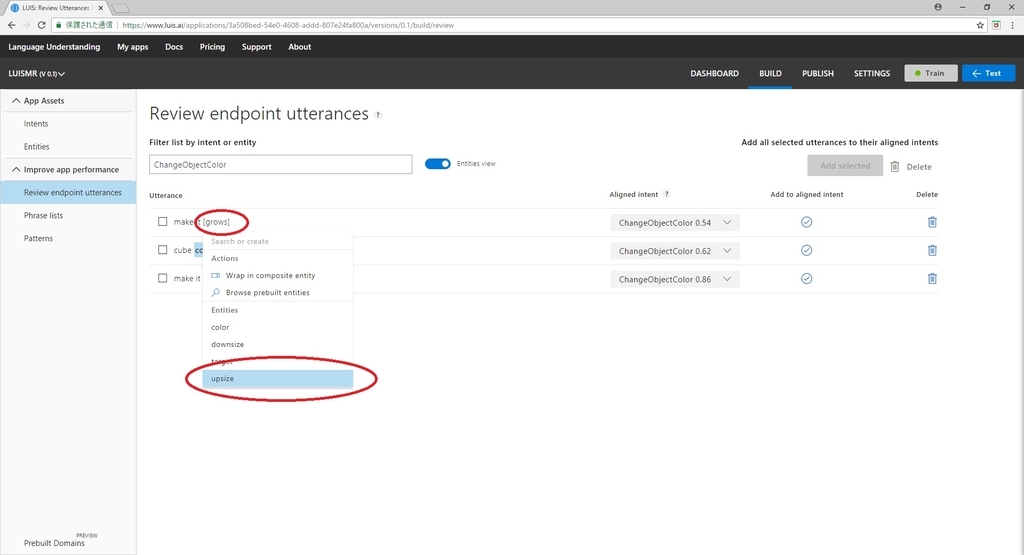Viewport: 1024px width, 555px height.
Task: Open aligned intent dropdown ChangeObjectColor 0.54
Action: click(x=675, y=223)
